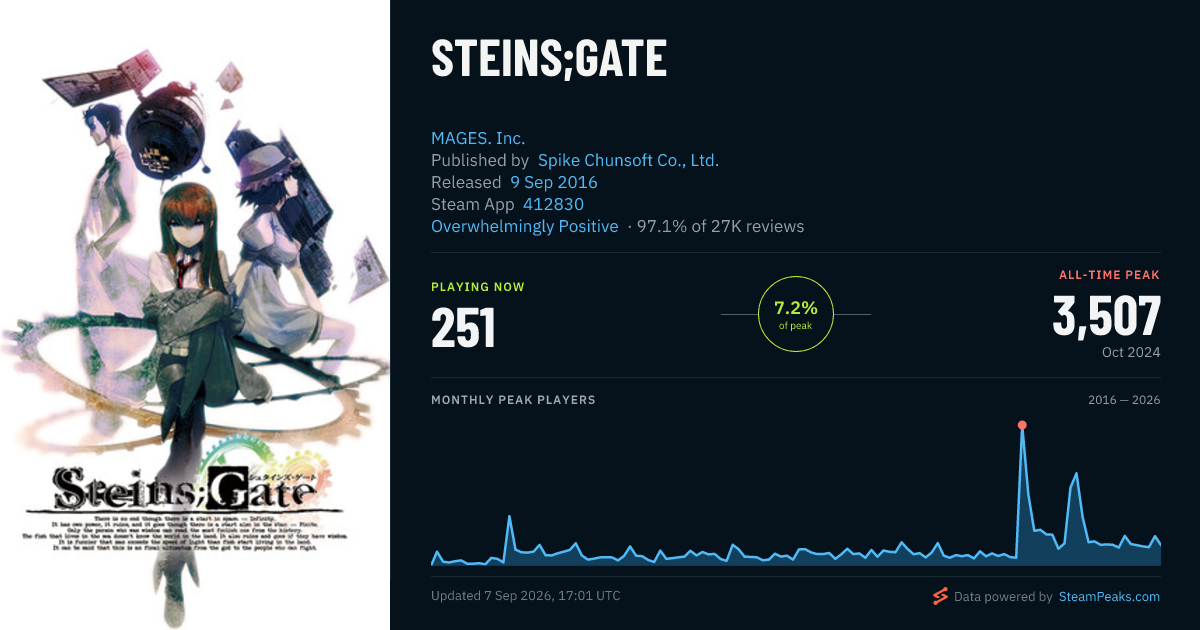This screenshot has height=630, width=1200.
Task: Click the Updated 7 Sep 2026 timestamp
Action: tap(526, 596)
